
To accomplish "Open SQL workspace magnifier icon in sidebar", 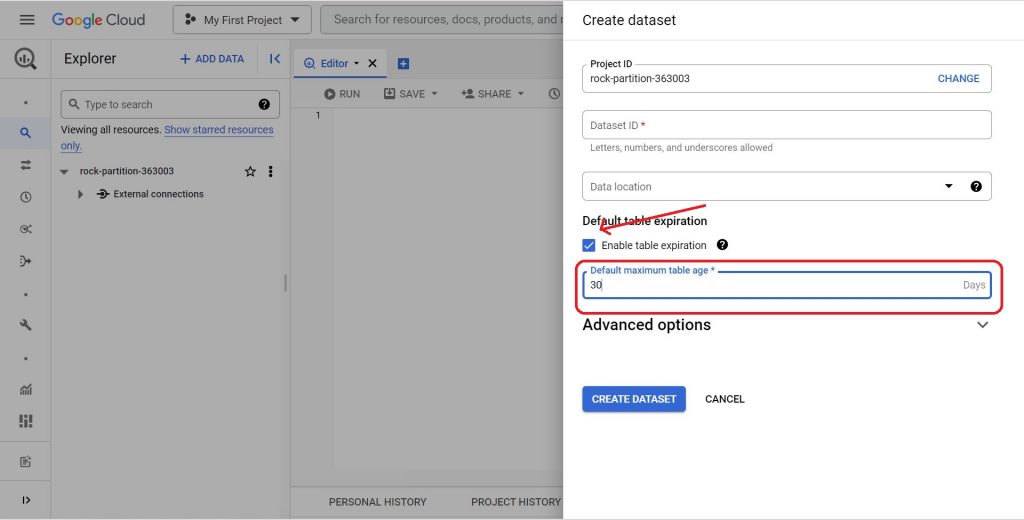I will click(25, 133).
